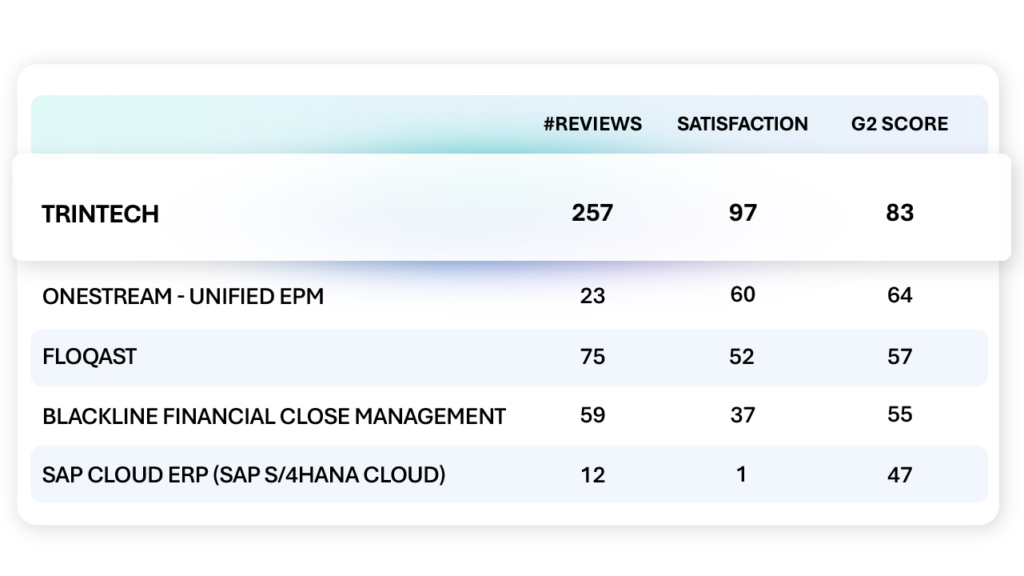The height and width of the screenshot is (576, 1024).
Task: Click the G2 SCORE column header
Action: 899,124
